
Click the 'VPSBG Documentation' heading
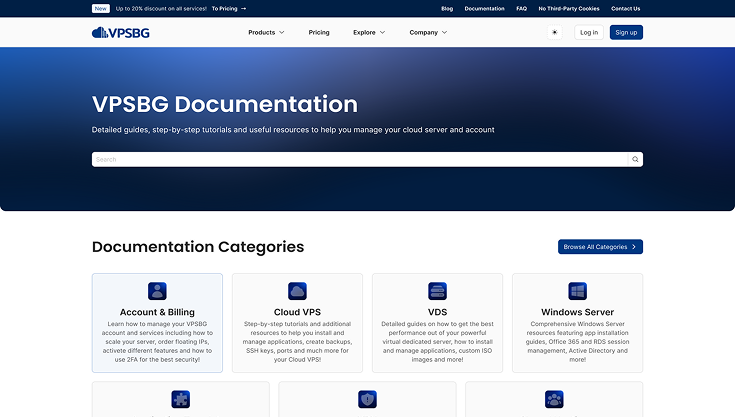point(225,104)
